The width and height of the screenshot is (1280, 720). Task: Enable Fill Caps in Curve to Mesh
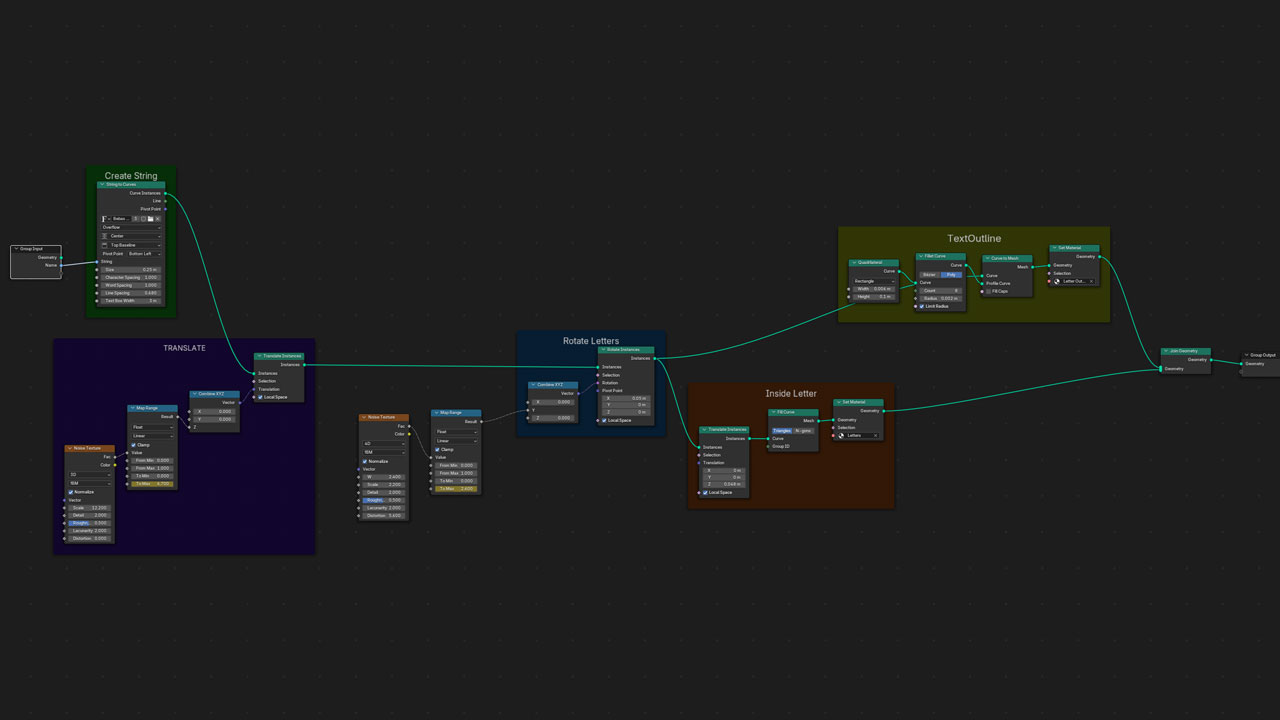988,291
